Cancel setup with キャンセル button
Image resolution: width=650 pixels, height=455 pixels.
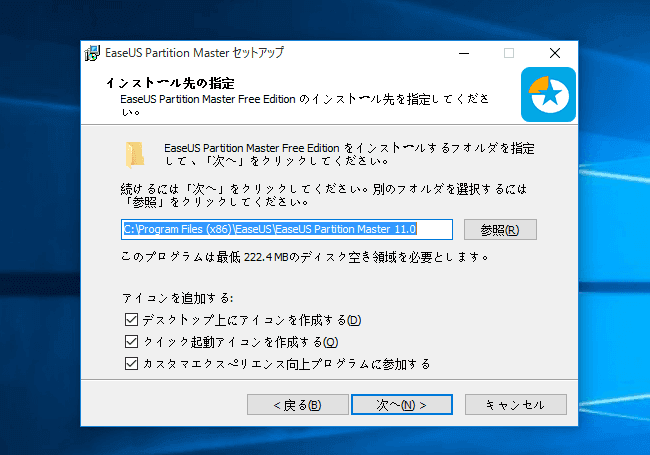[515, 404]
